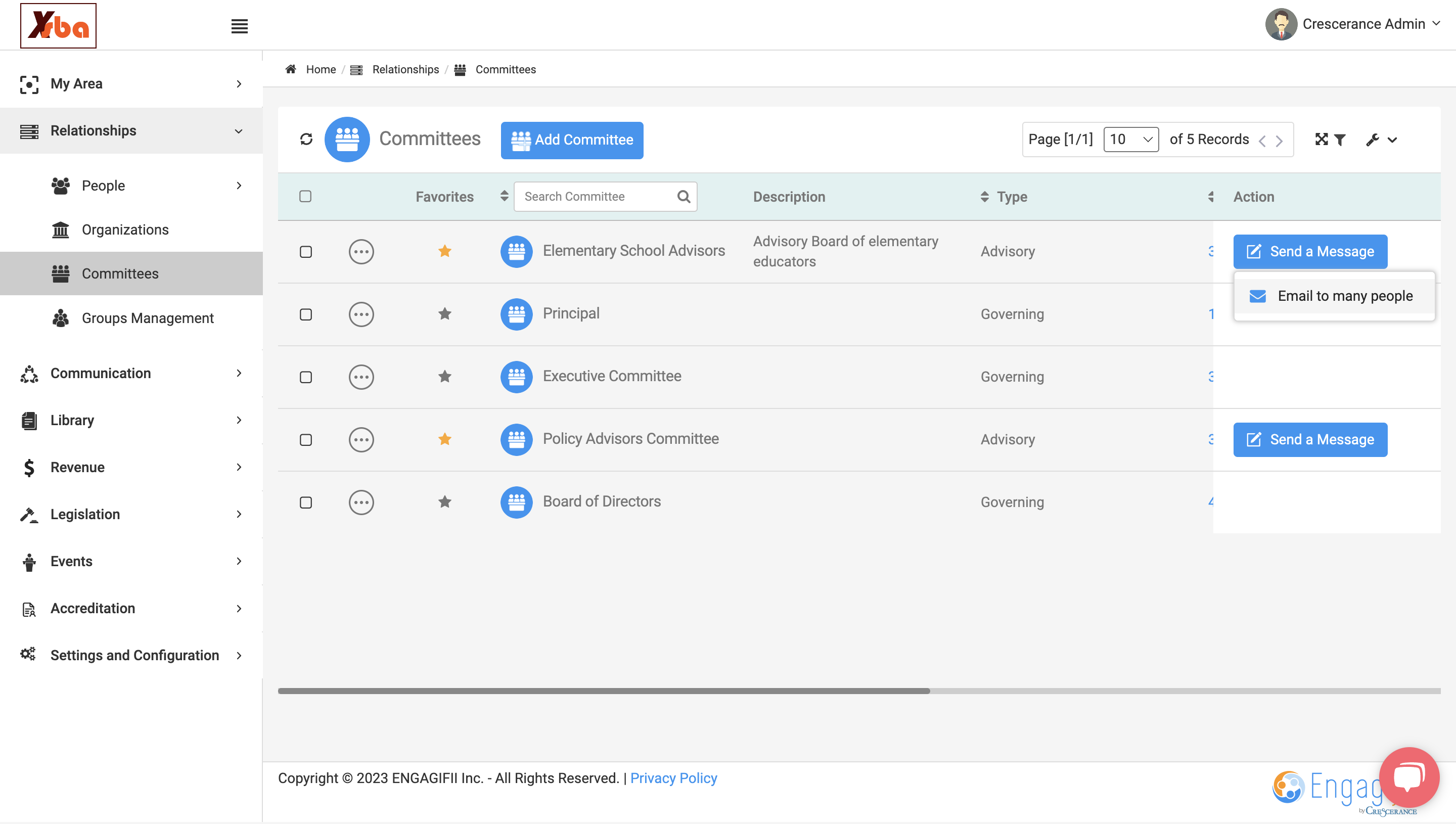Screen dimensions: 1456x824
Task: Expand My Area menu
Action: [x=131, y=84]
